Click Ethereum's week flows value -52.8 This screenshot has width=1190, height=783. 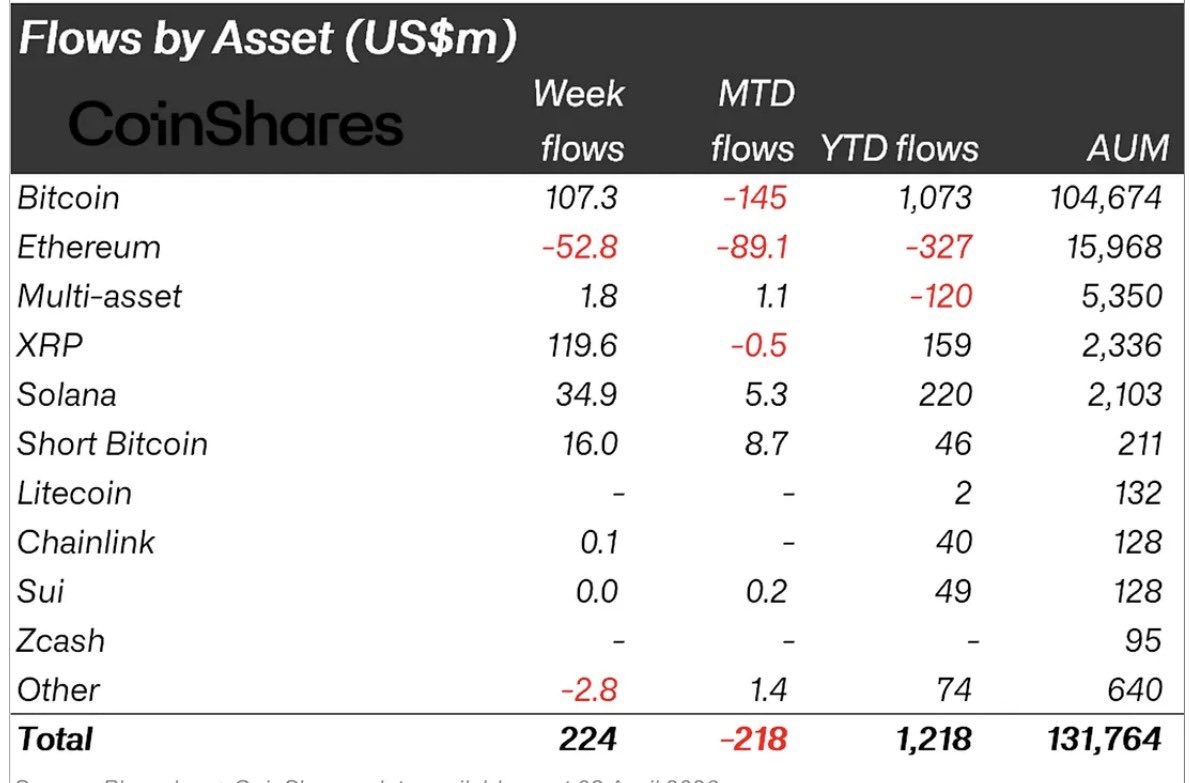580,246
